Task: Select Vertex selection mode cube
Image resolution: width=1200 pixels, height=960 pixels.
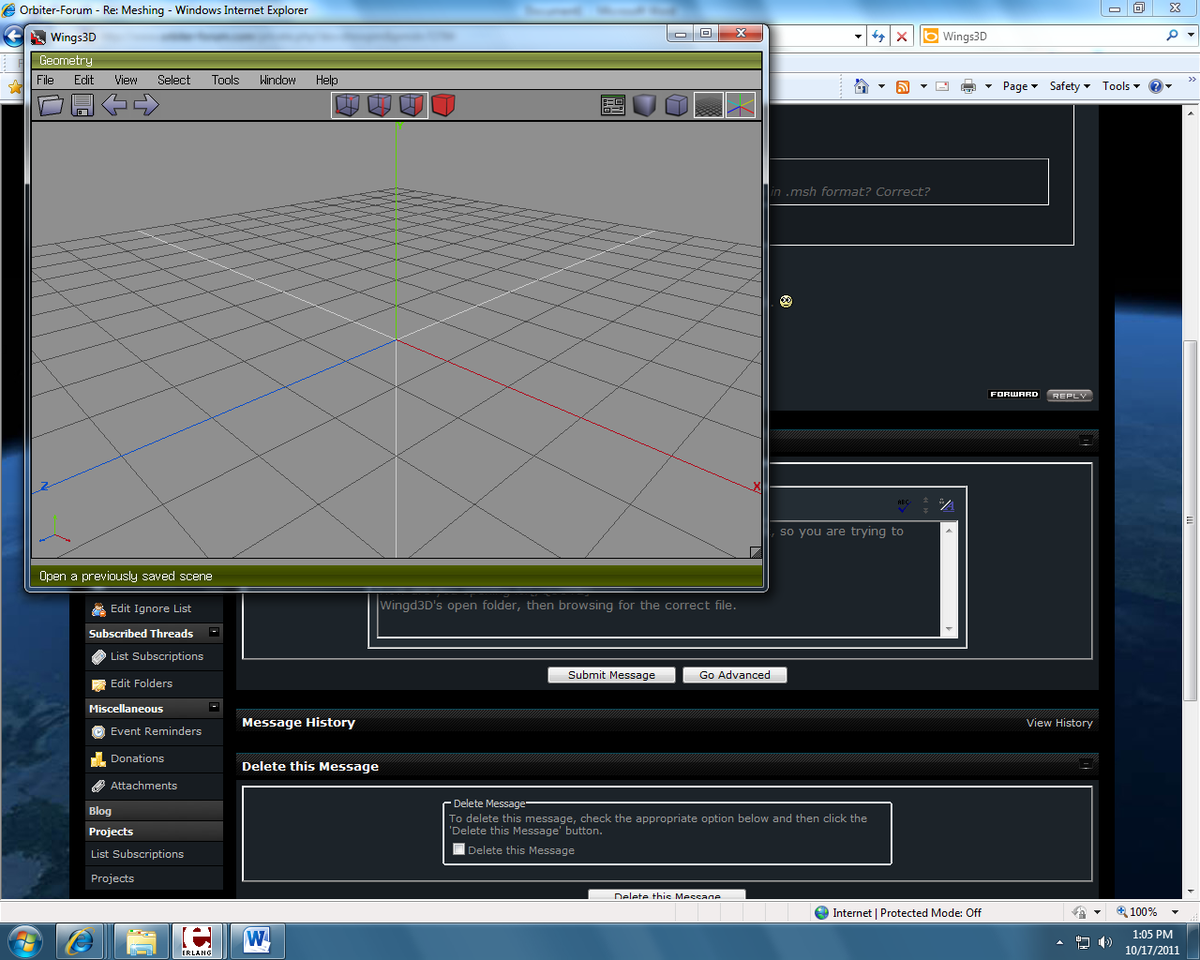Action: coord(347,105)
